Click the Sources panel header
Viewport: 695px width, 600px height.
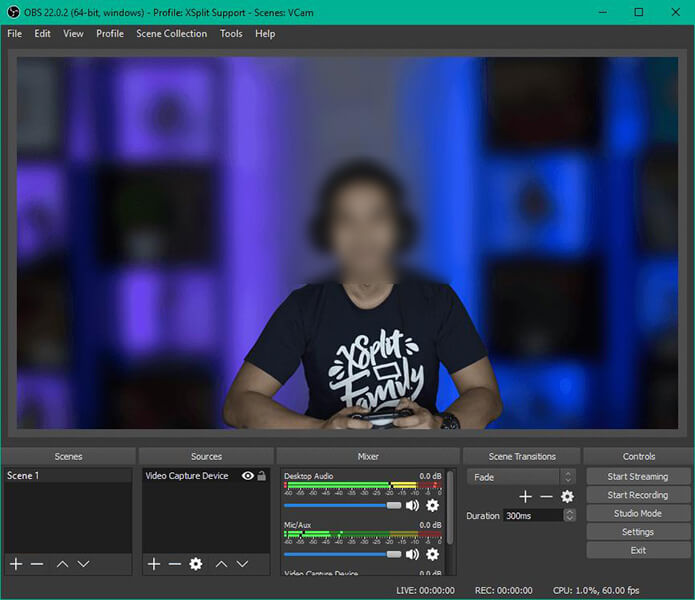pyautogui.click(x=206, y=456)
